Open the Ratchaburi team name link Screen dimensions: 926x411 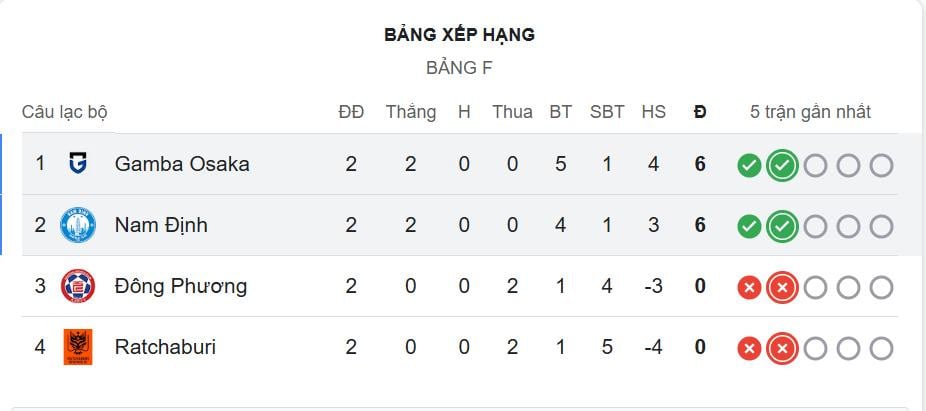pos(165,347)
